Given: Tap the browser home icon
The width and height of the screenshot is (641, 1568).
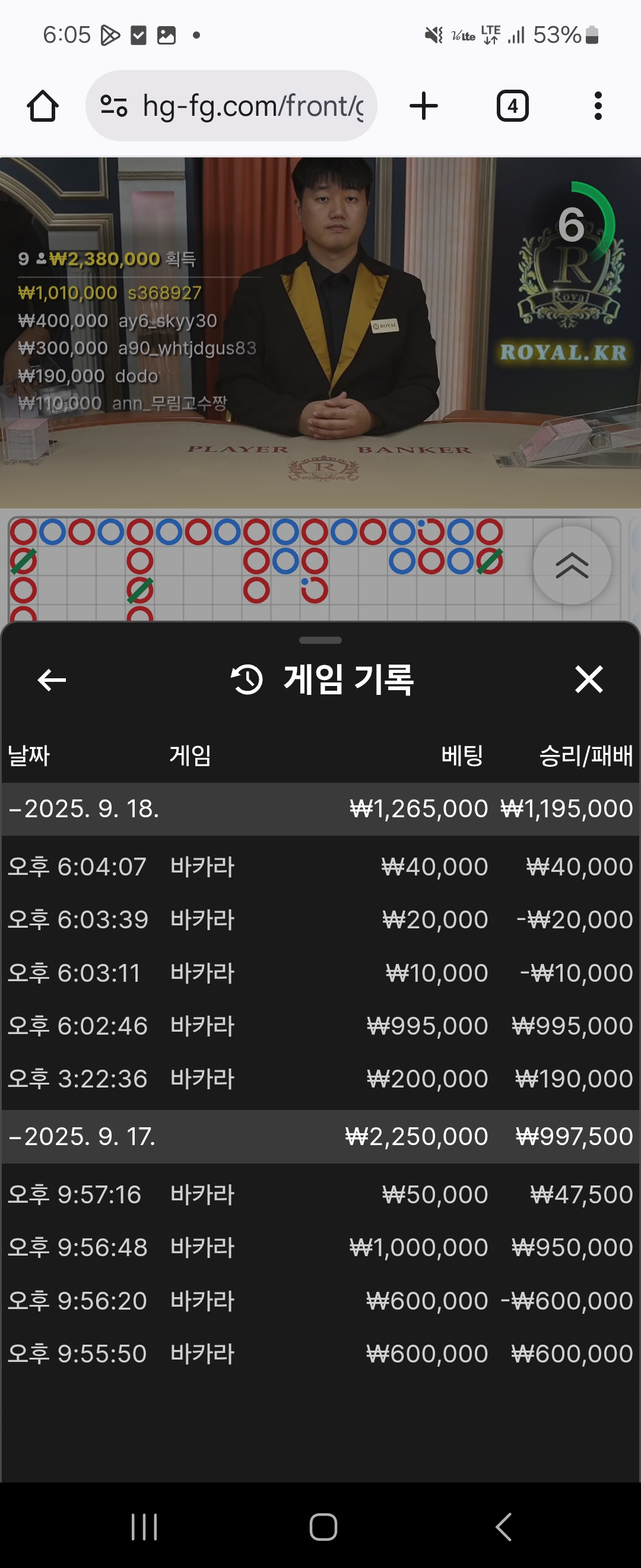Looking at the screenshot, I should pos(43,106).
